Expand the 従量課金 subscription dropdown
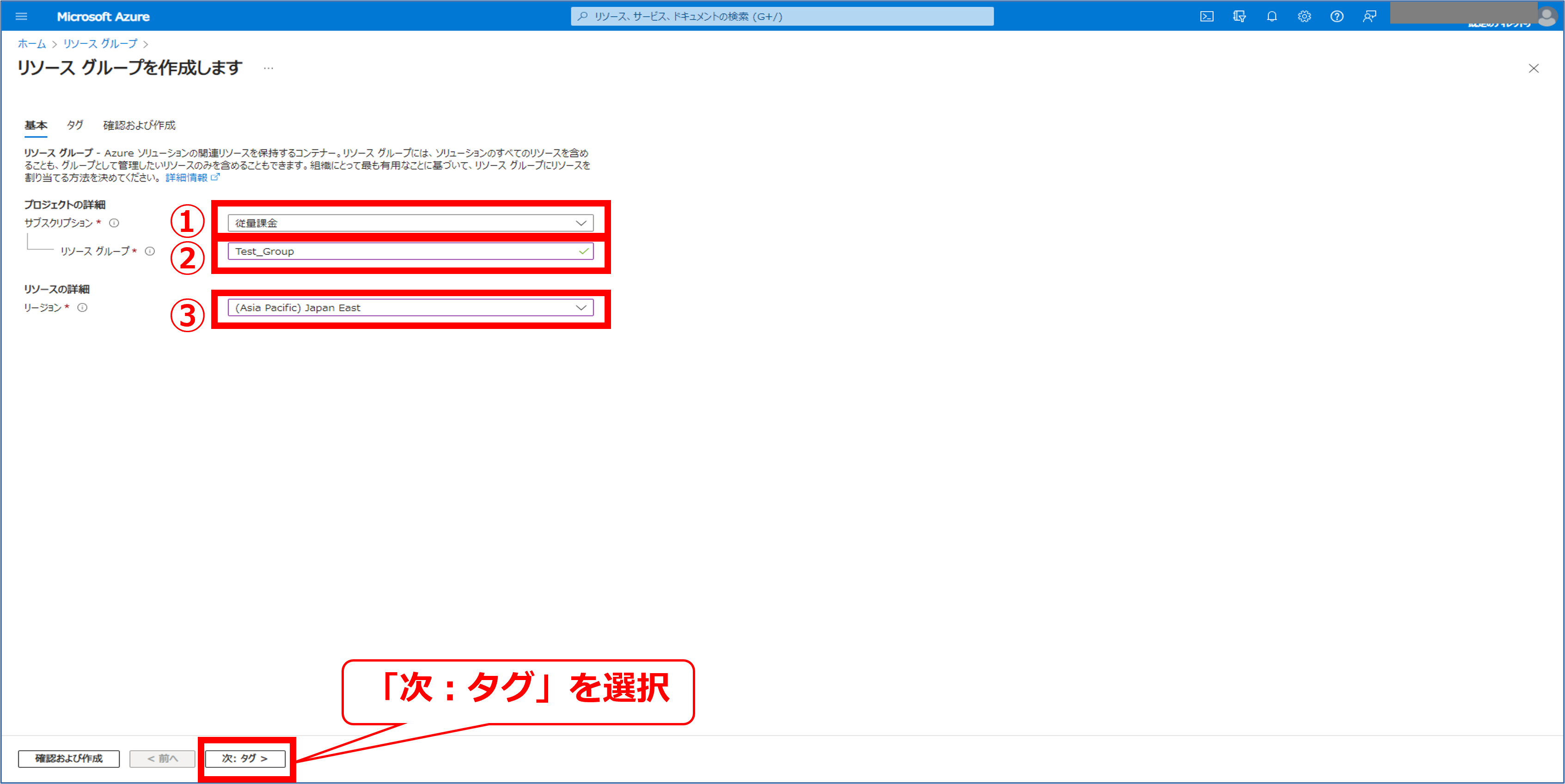1565x784 pixels. [410, 223]
